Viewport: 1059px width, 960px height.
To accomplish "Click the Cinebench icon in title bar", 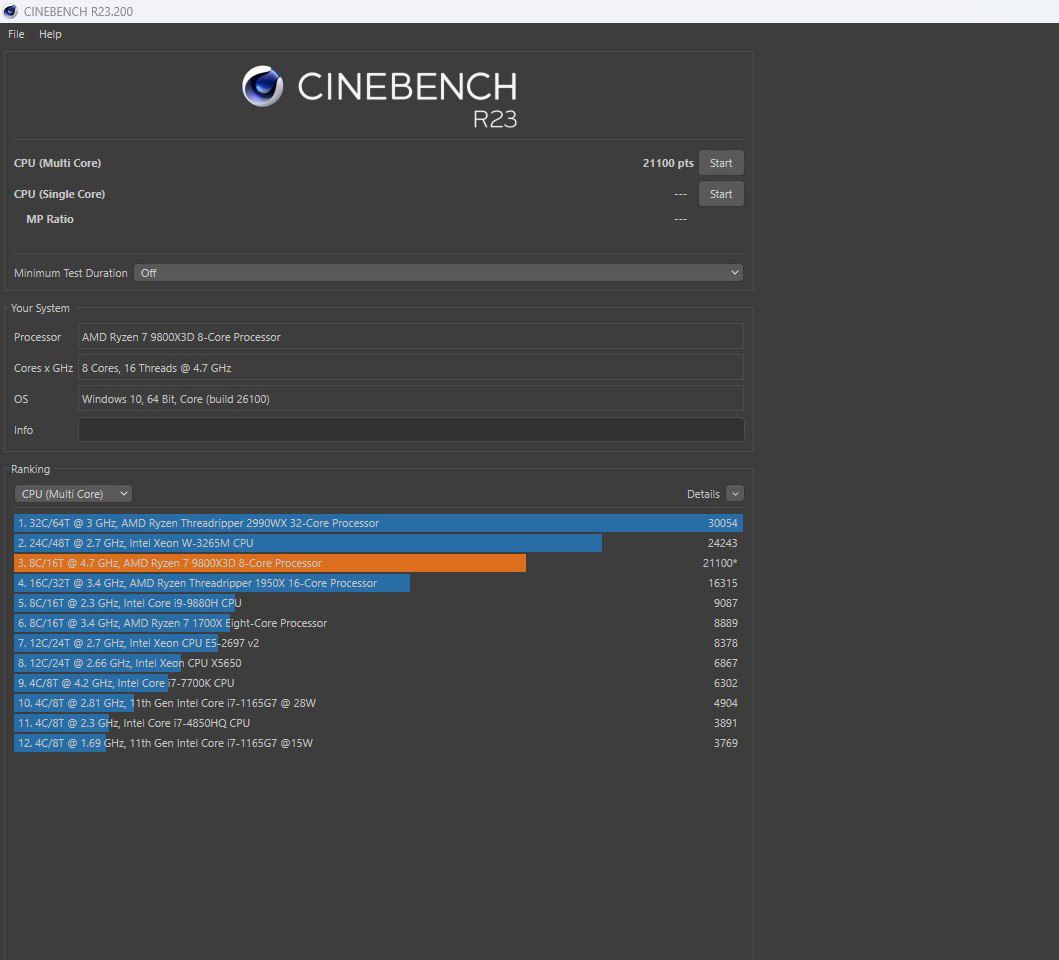I will click(11, 11).
